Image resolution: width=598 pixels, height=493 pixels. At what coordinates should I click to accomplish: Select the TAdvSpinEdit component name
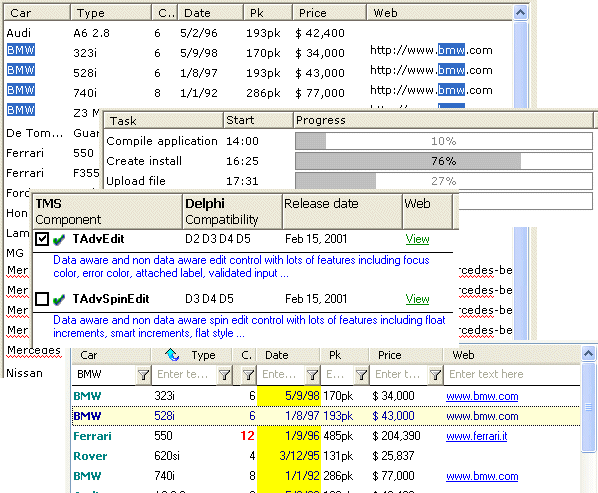[x=111, y=299]
